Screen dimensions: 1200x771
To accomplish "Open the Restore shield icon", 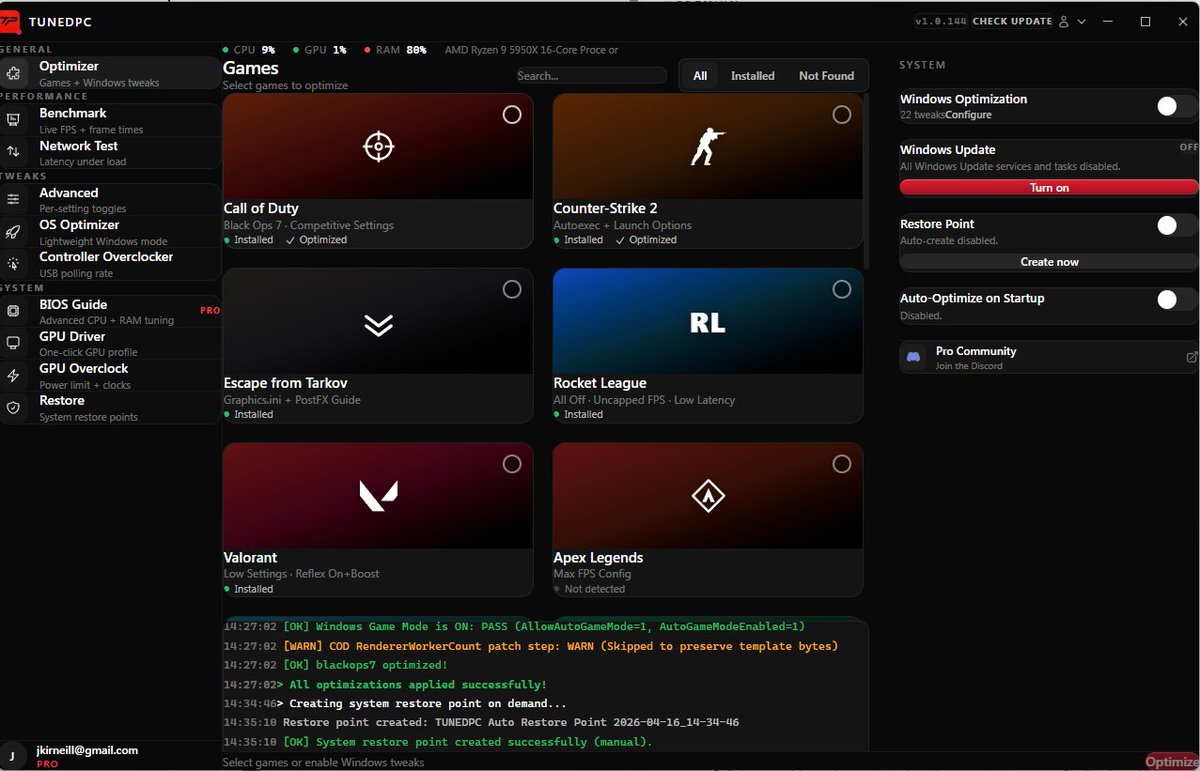I will [x=13, y=408].
